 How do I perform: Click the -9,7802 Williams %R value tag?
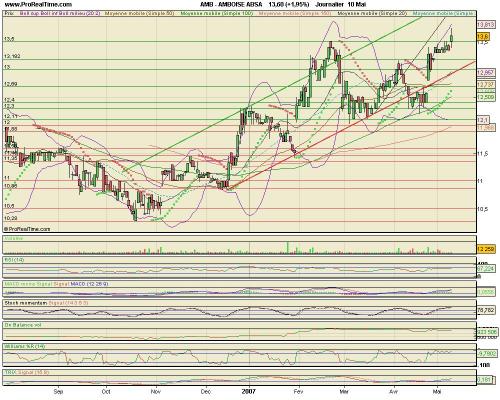[487, 353]
